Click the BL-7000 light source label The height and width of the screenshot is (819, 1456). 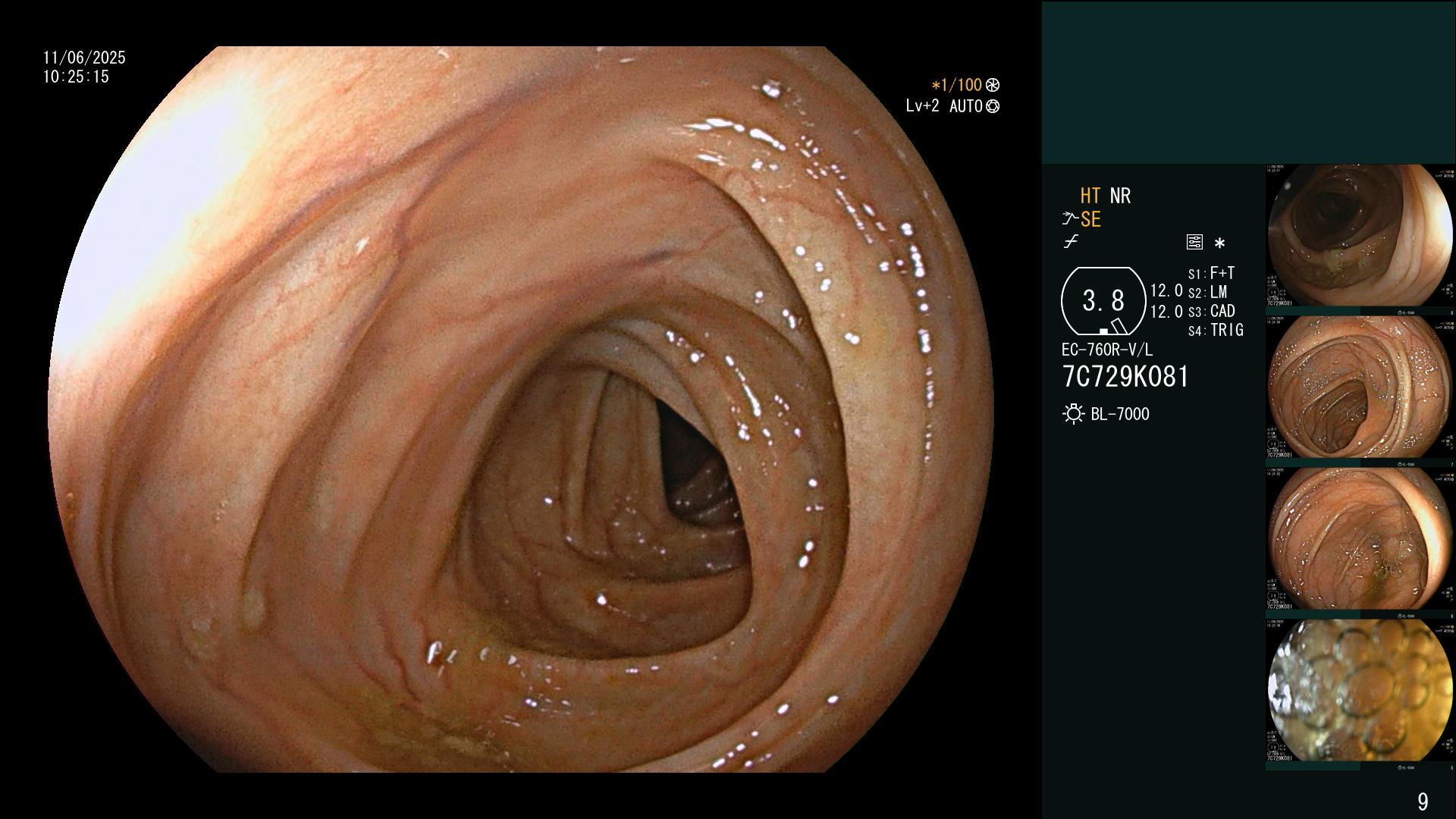tap(1120, 414)
